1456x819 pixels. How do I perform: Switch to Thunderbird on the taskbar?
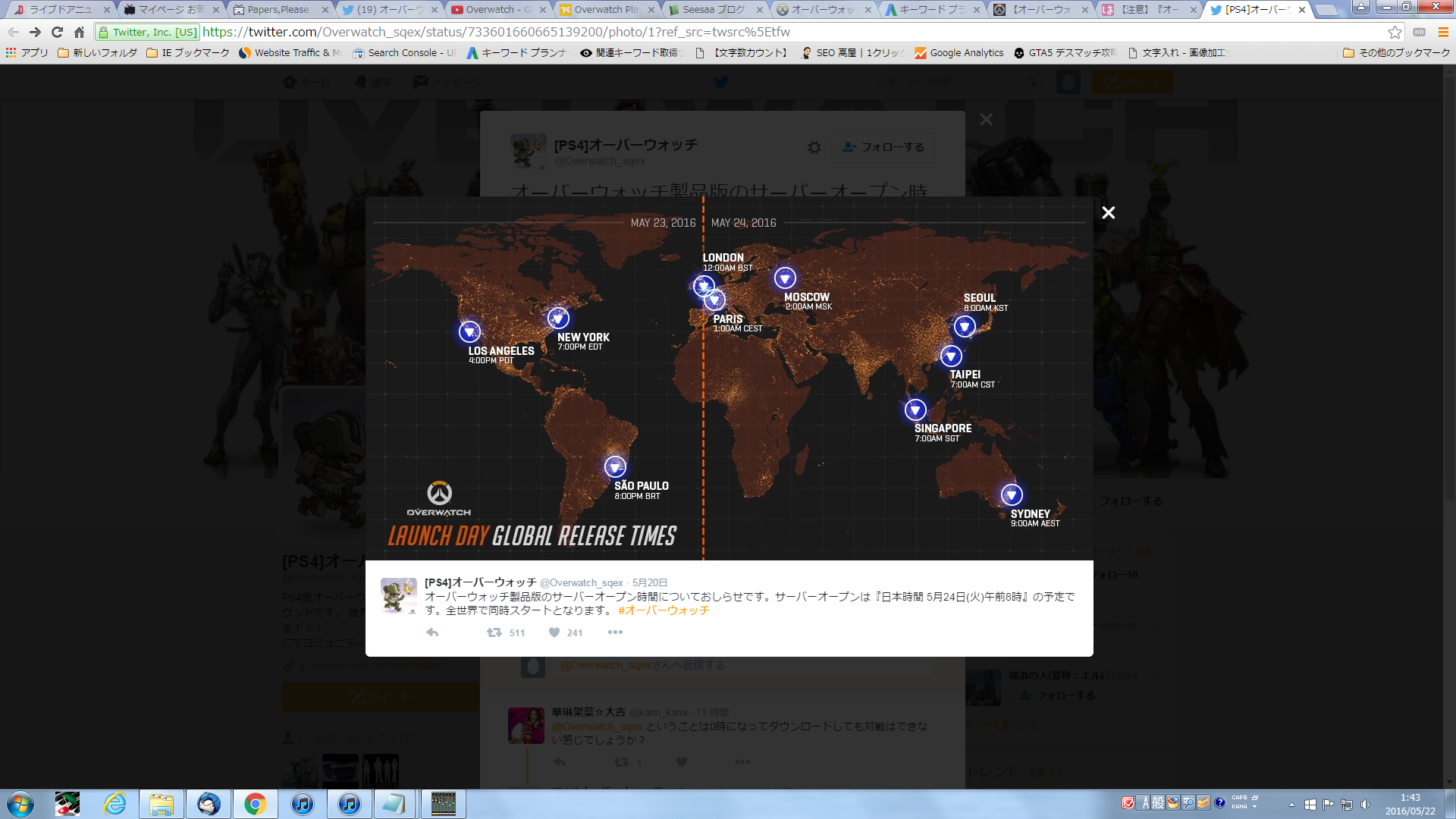pos(209,804)
